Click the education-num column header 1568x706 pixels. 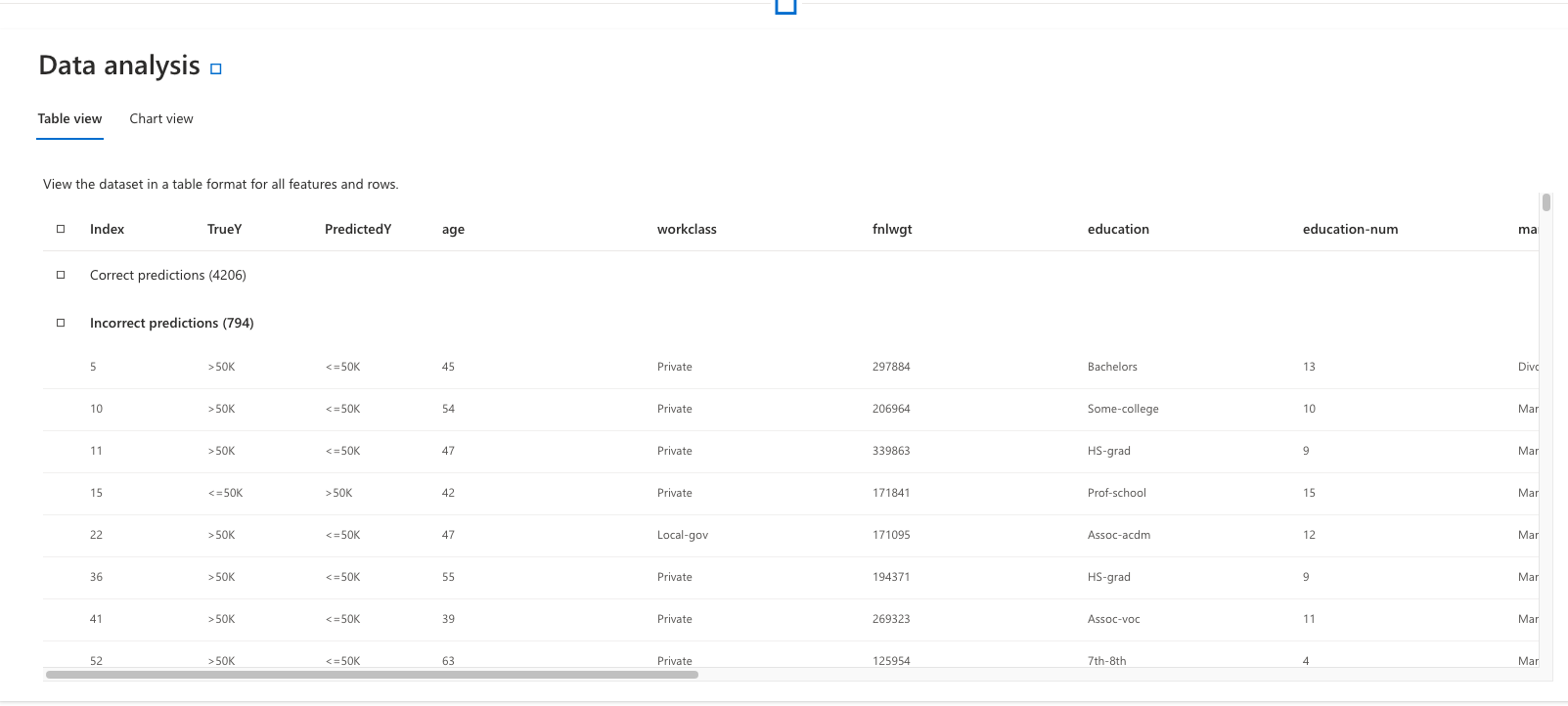pos(1350,230)
